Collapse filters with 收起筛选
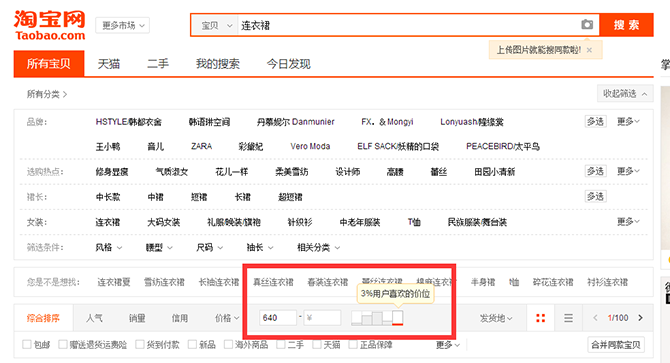Image resolution: width=670 pixels, height=363 pixels. (x=625, y=94)
